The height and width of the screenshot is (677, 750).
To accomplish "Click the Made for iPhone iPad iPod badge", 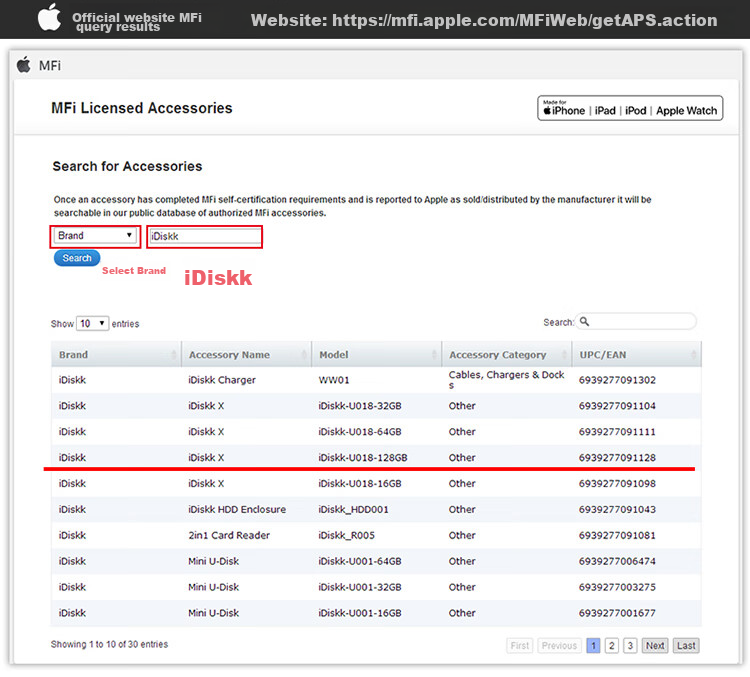I will coord(630,108).
